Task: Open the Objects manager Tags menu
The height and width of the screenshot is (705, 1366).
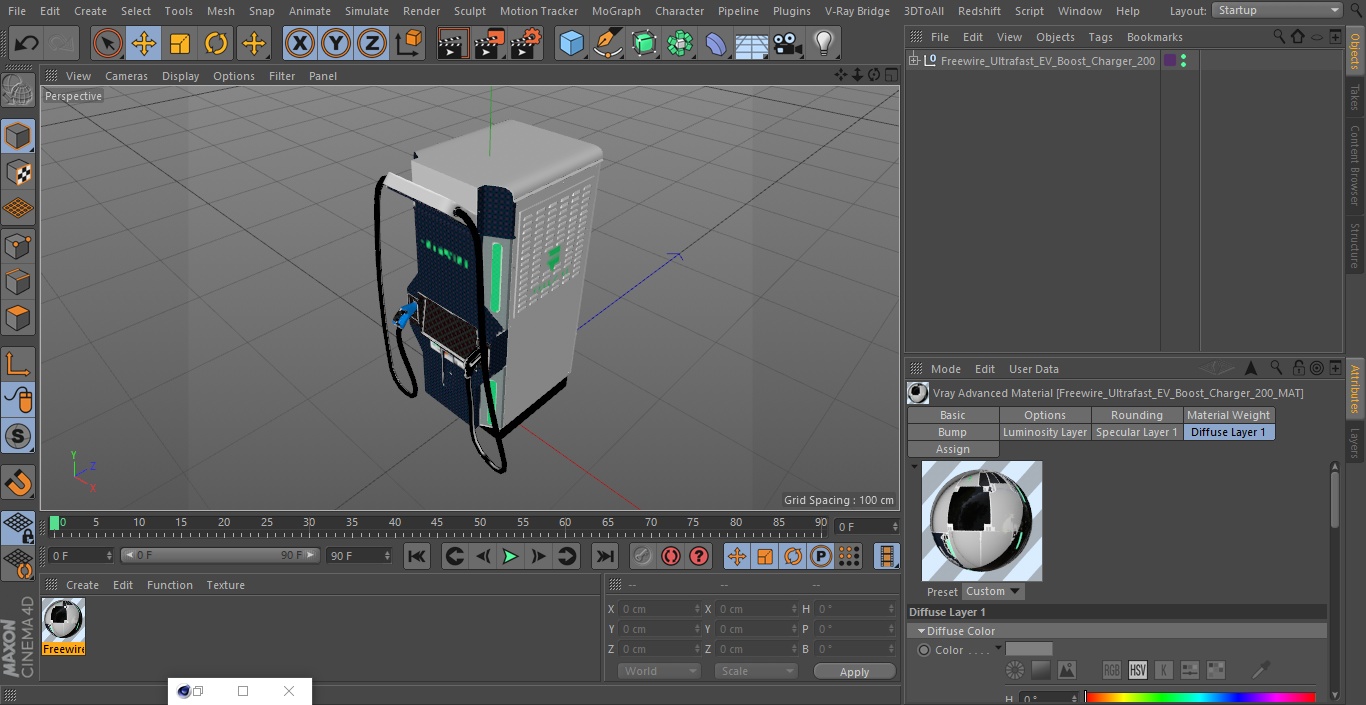Action: pyautogui.click(x=1100, y=37)
